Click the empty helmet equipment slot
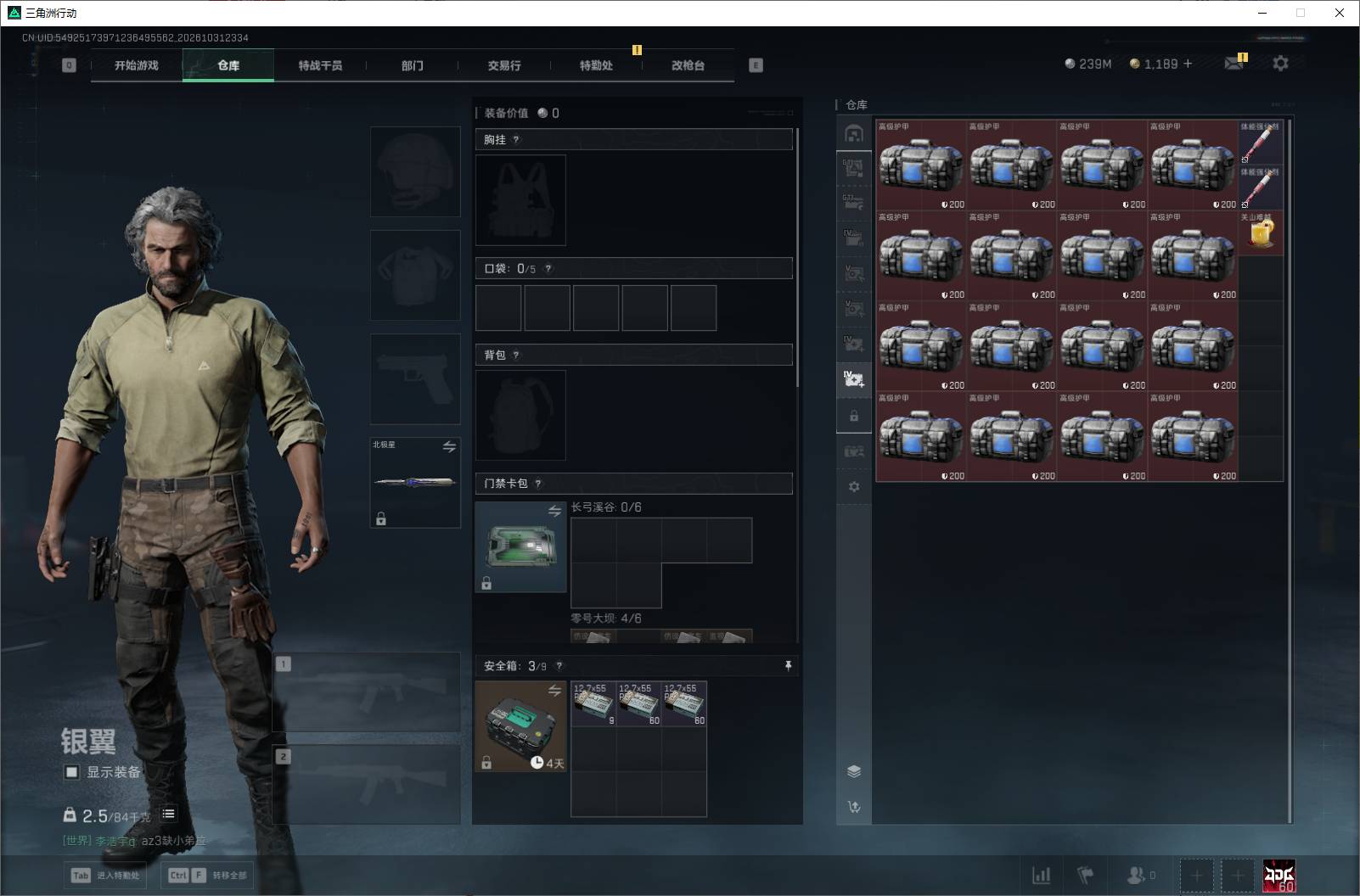This screenshot has width=1360, height=896. click(415, 172)
